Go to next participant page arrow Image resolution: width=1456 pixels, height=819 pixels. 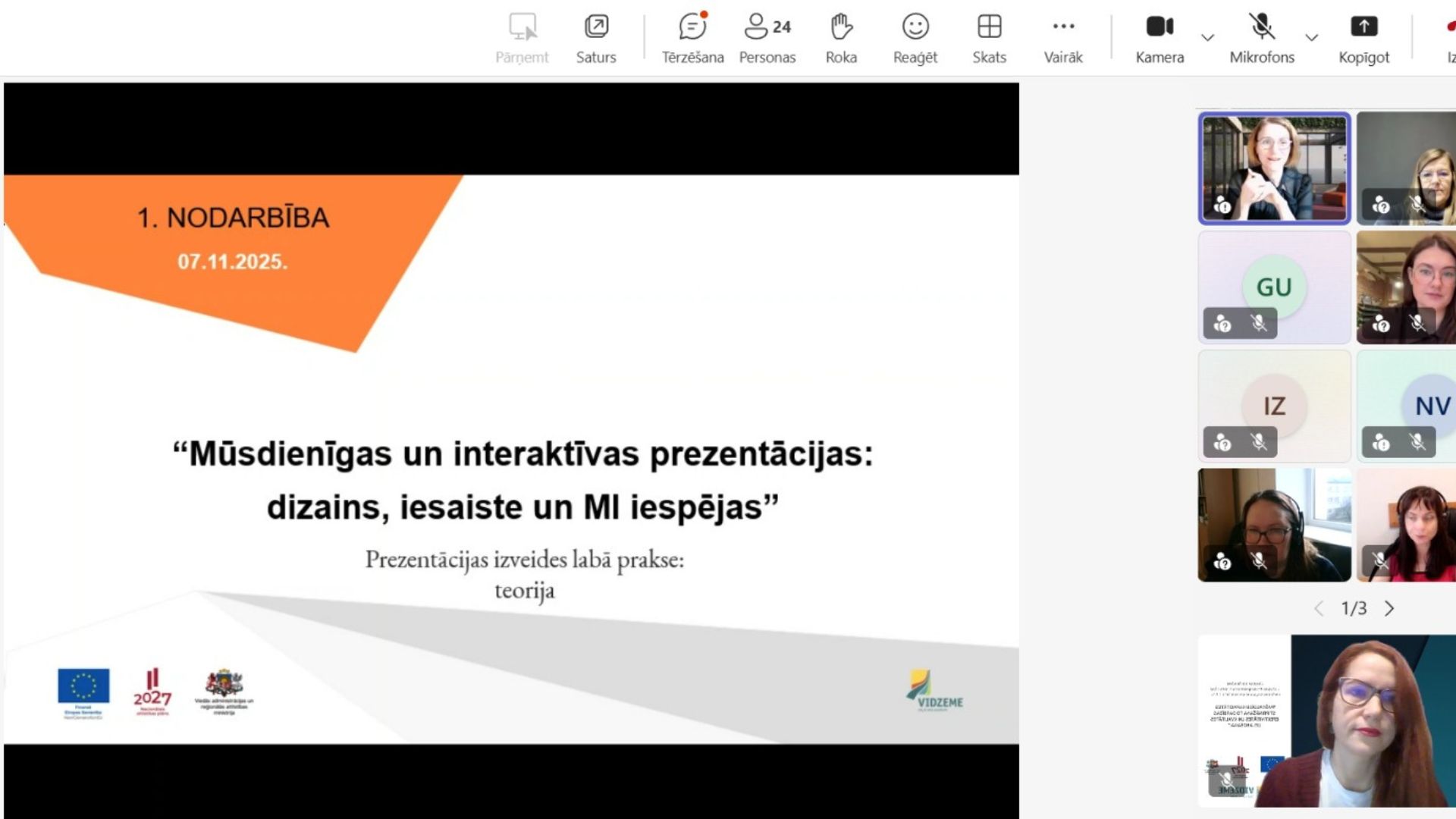coord(1389,608)
